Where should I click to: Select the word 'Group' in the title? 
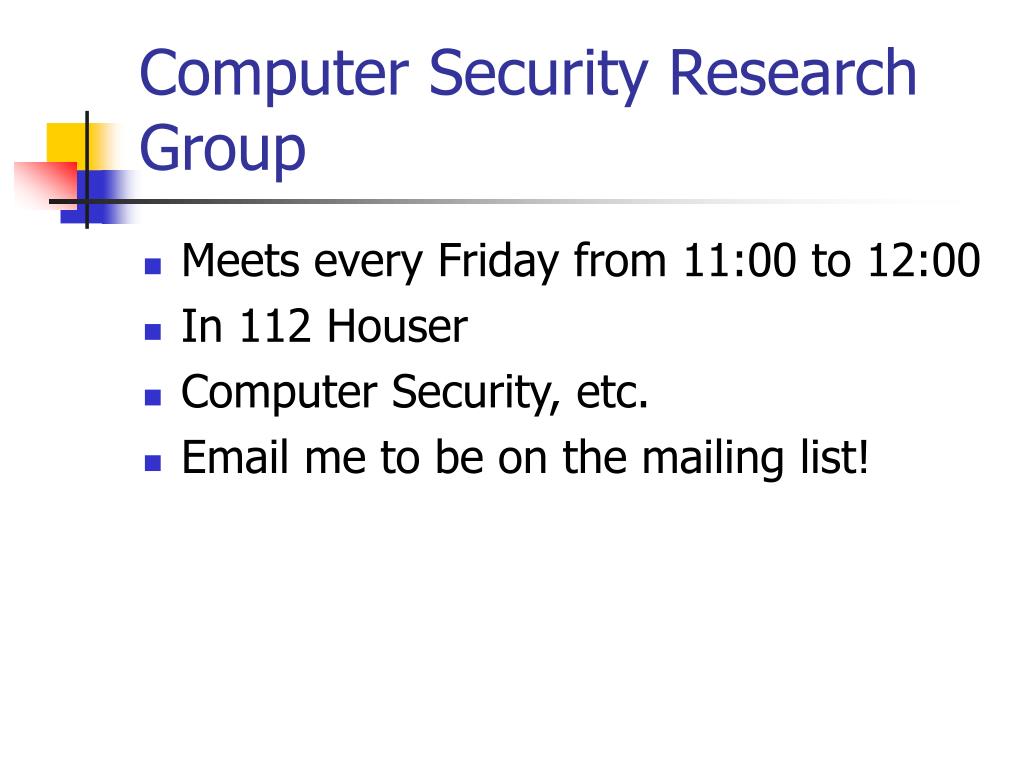pyautogui.click(x=223, y=150)
